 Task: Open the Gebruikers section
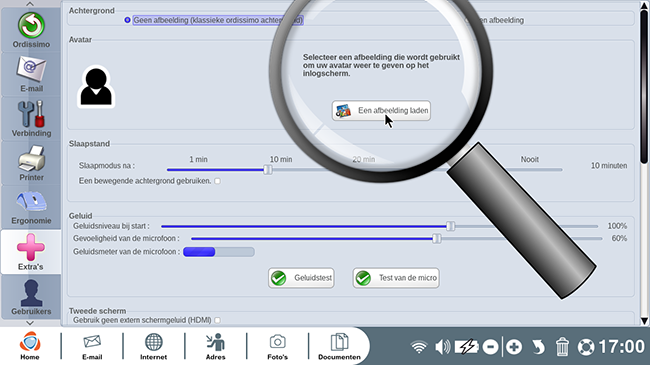[31, 297]
